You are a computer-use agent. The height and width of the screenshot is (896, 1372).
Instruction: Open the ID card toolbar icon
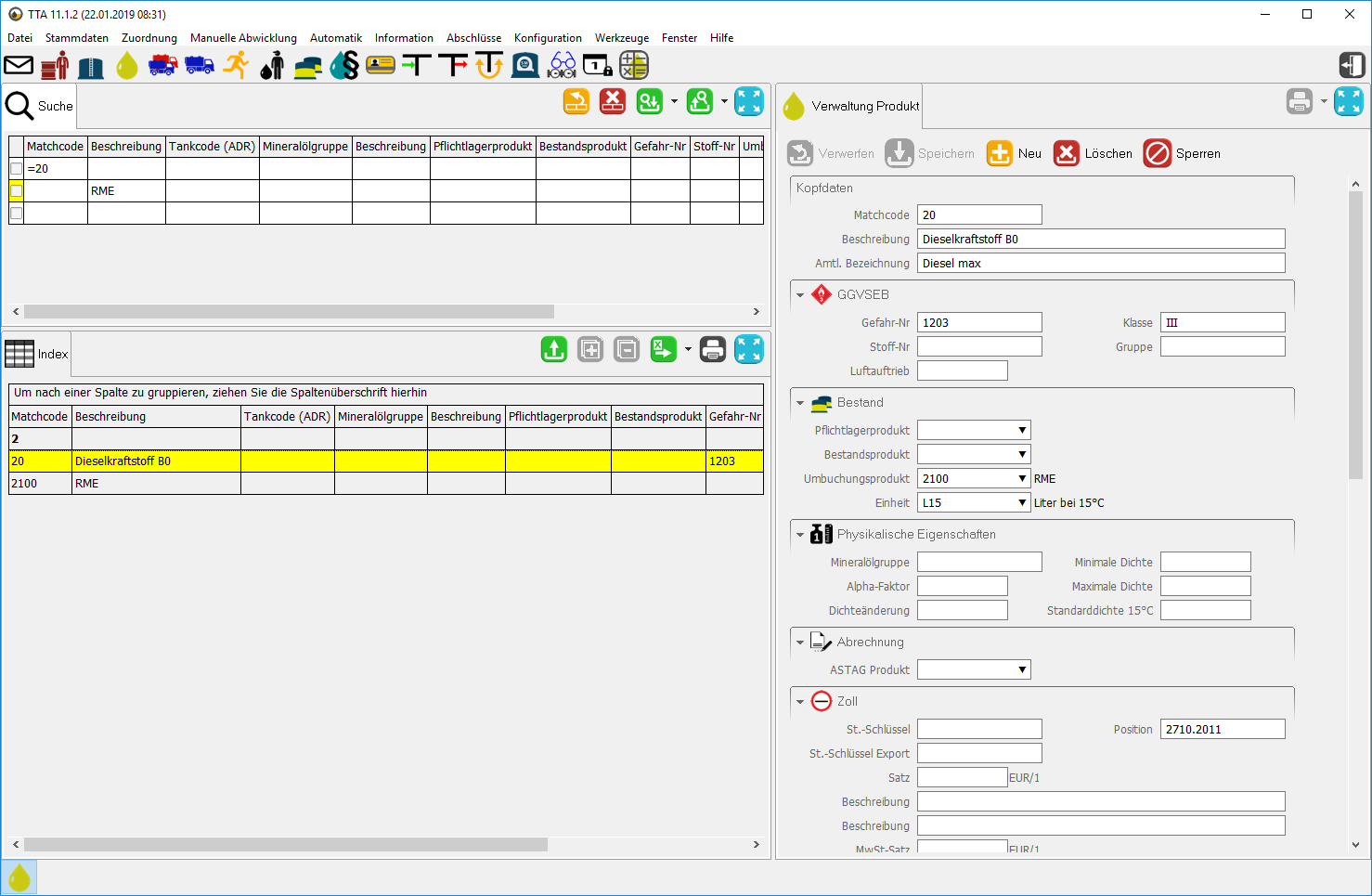click(381, 65)
